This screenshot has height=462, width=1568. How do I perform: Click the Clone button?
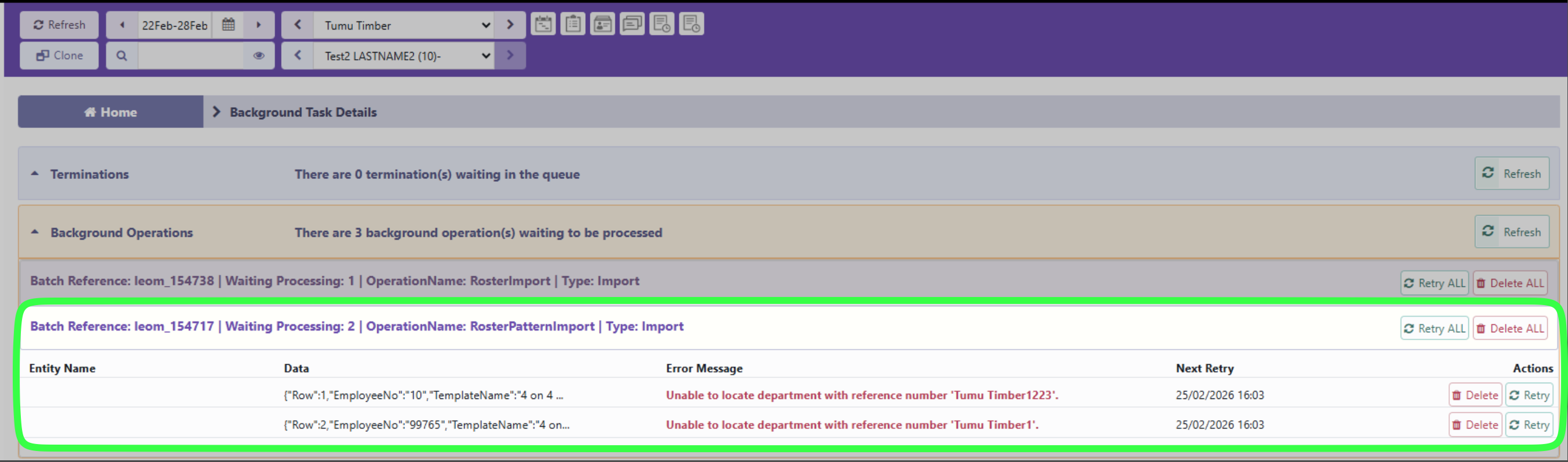59,56
